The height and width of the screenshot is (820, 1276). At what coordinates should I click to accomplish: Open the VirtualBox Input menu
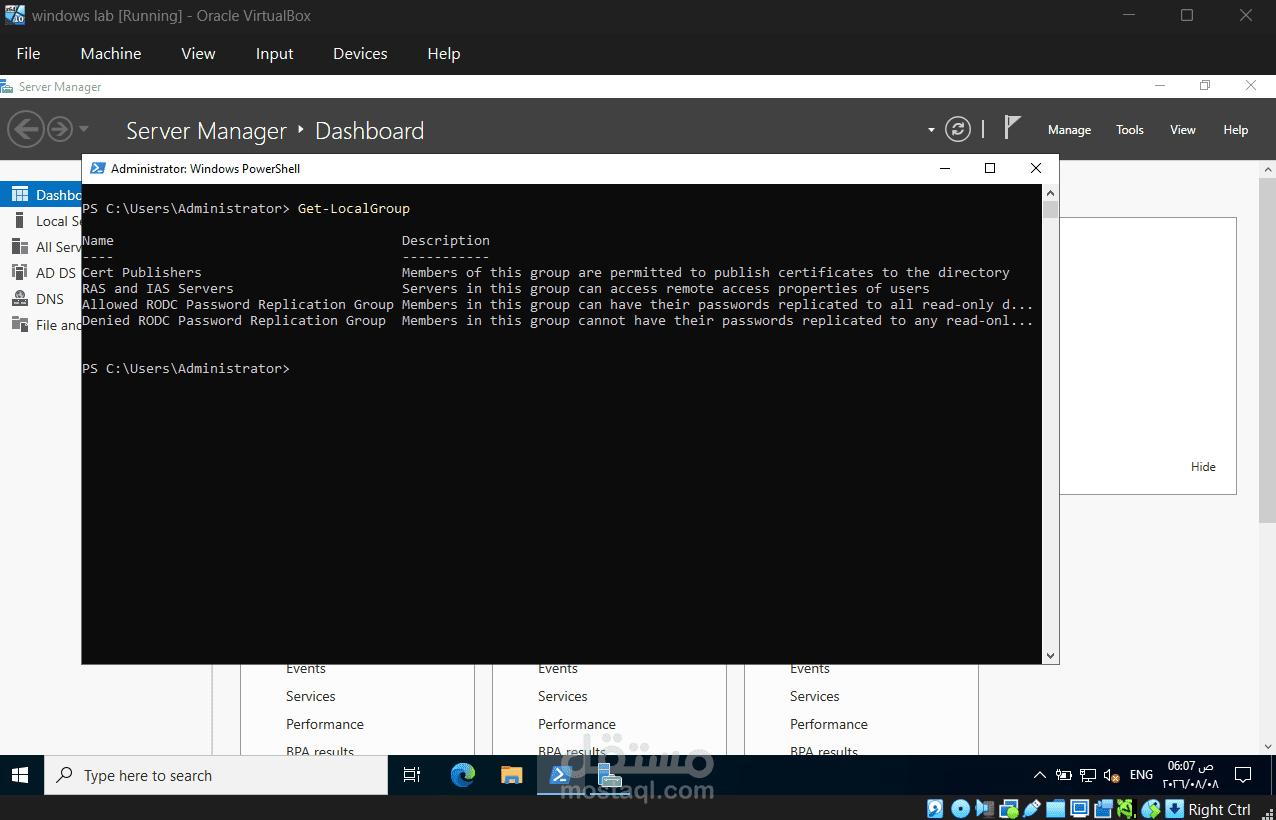point(274,54)
